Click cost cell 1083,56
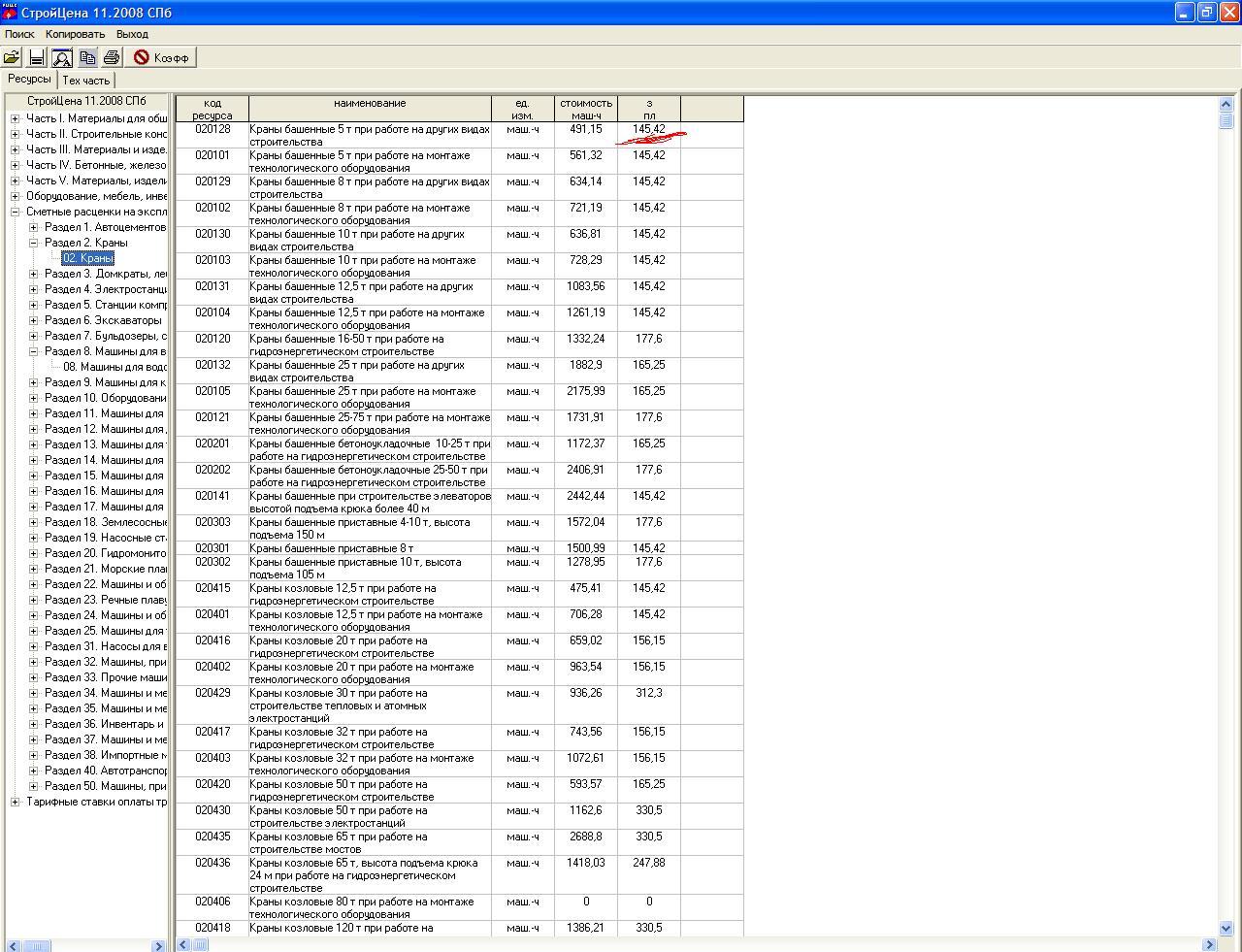The height and width of the screenshot is (952, 1242). click(586, 292)
